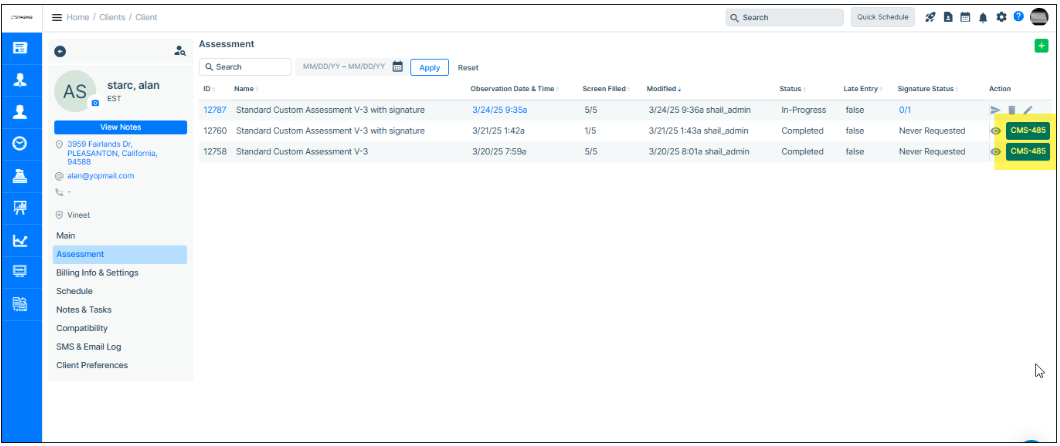View assessment 12758 using eye icon

[x=995, y=152]
